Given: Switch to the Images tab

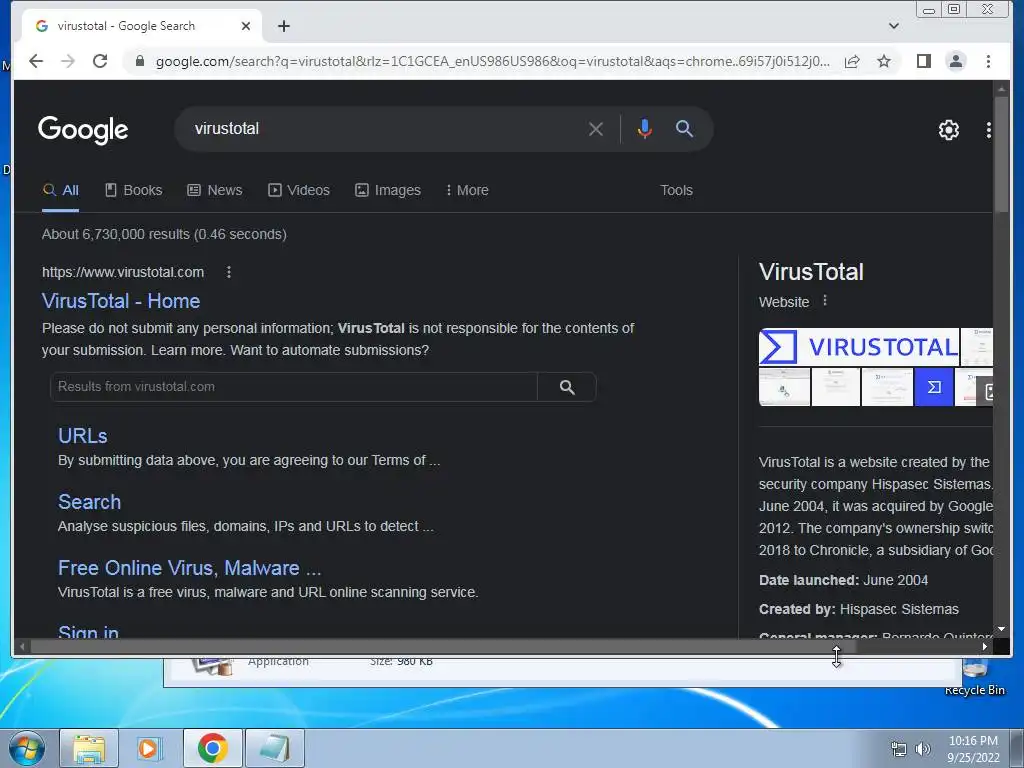Looking at the screenshot, I should click(388, 190).
